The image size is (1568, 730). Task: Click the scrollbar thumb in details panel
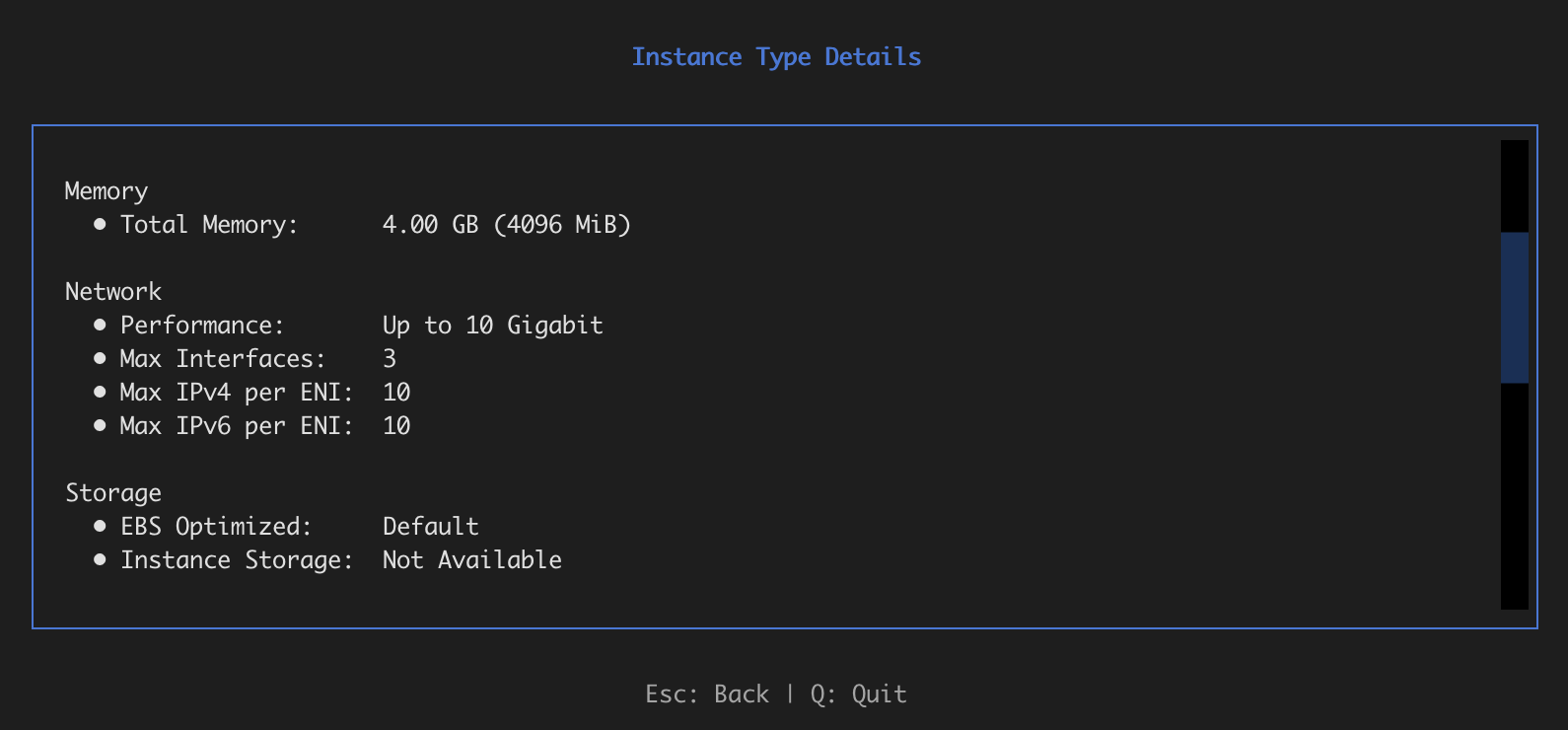pyautogui.click(x=1514, y=308)
